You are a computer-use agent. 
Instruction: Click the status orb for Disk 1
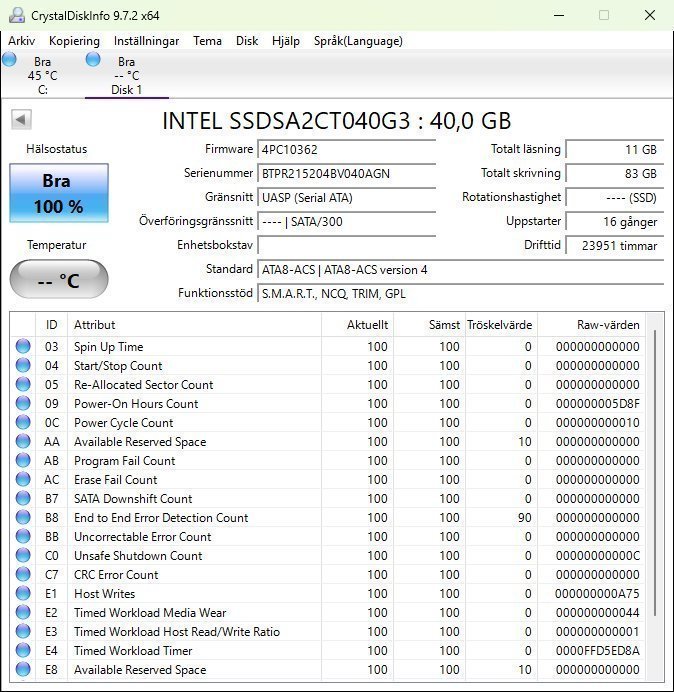coord(94,60)
